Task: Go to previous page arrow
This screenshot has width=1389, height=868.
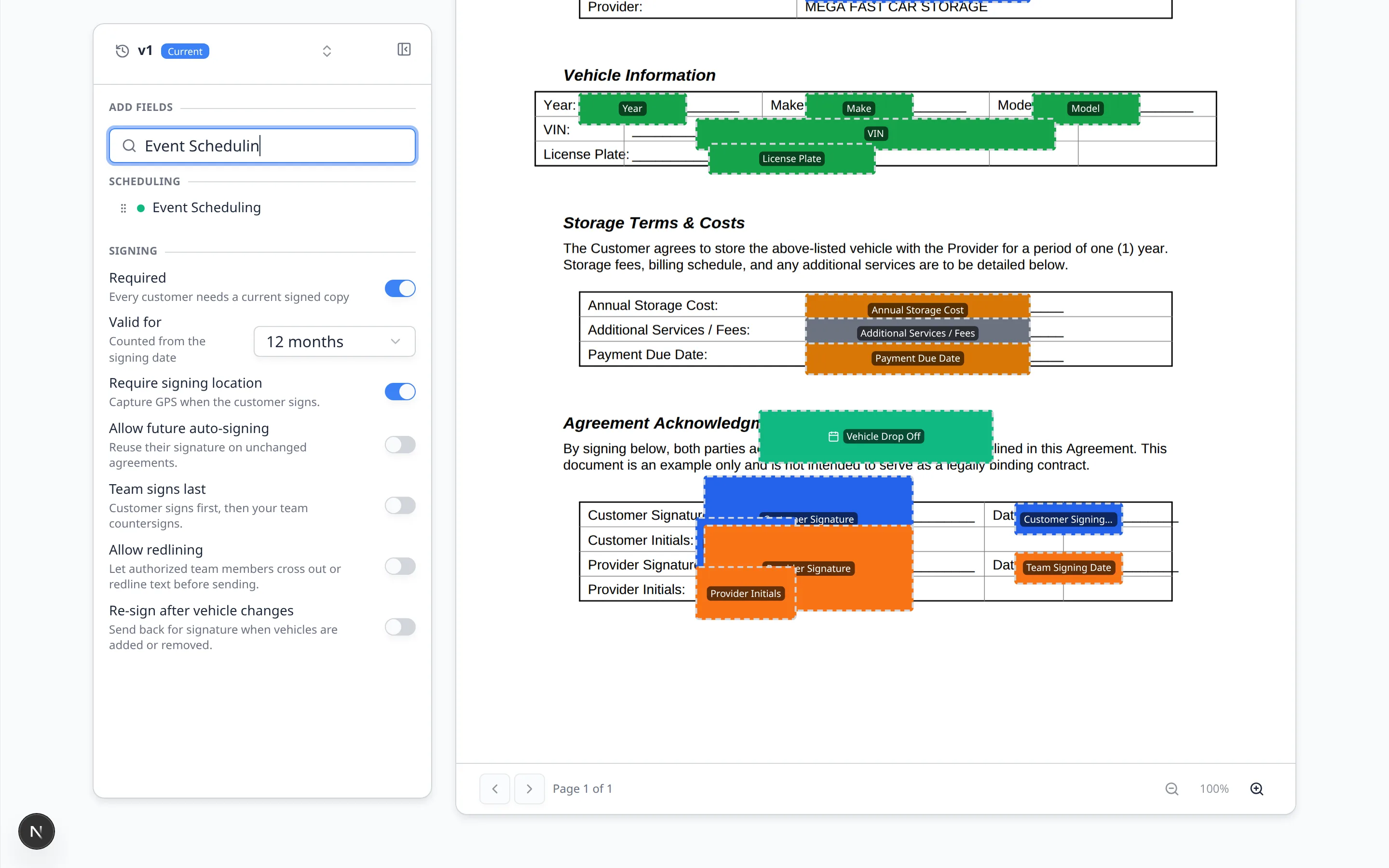Action: (x=495, y=789)
